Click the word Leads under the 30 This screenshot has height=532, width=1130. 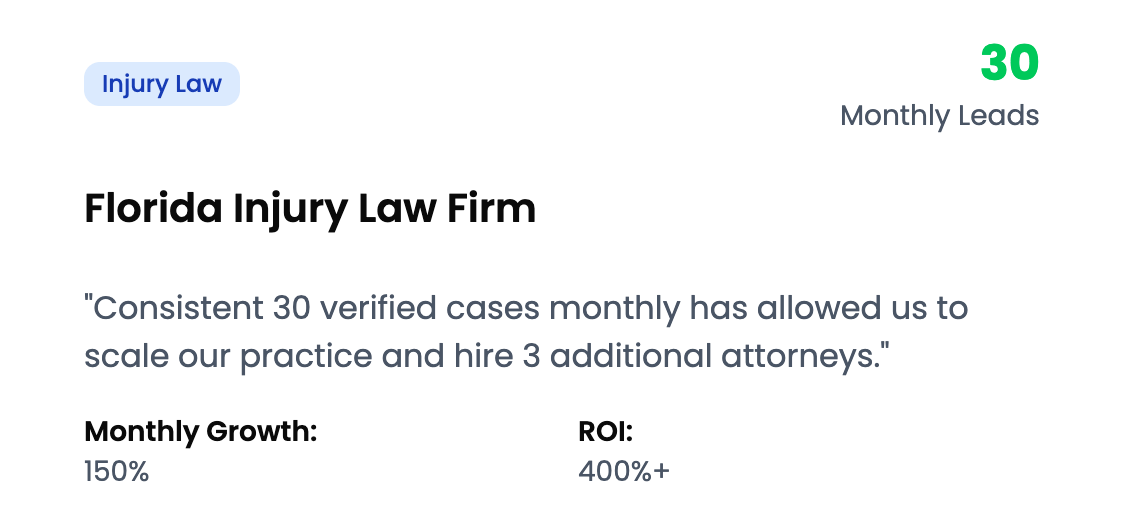click(x=996, y=116)
